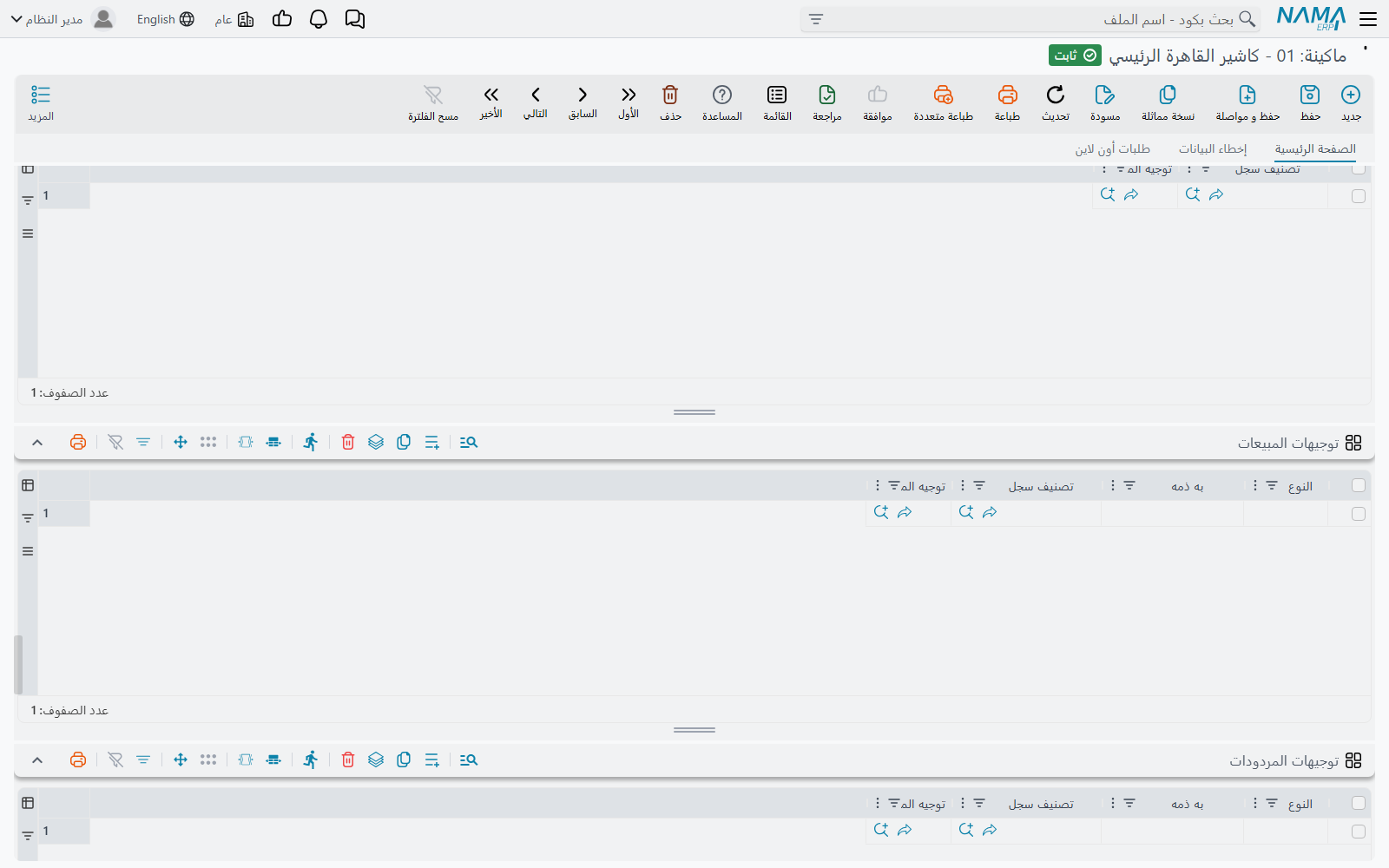Open the notifications bell icon

tap(319, 19)
